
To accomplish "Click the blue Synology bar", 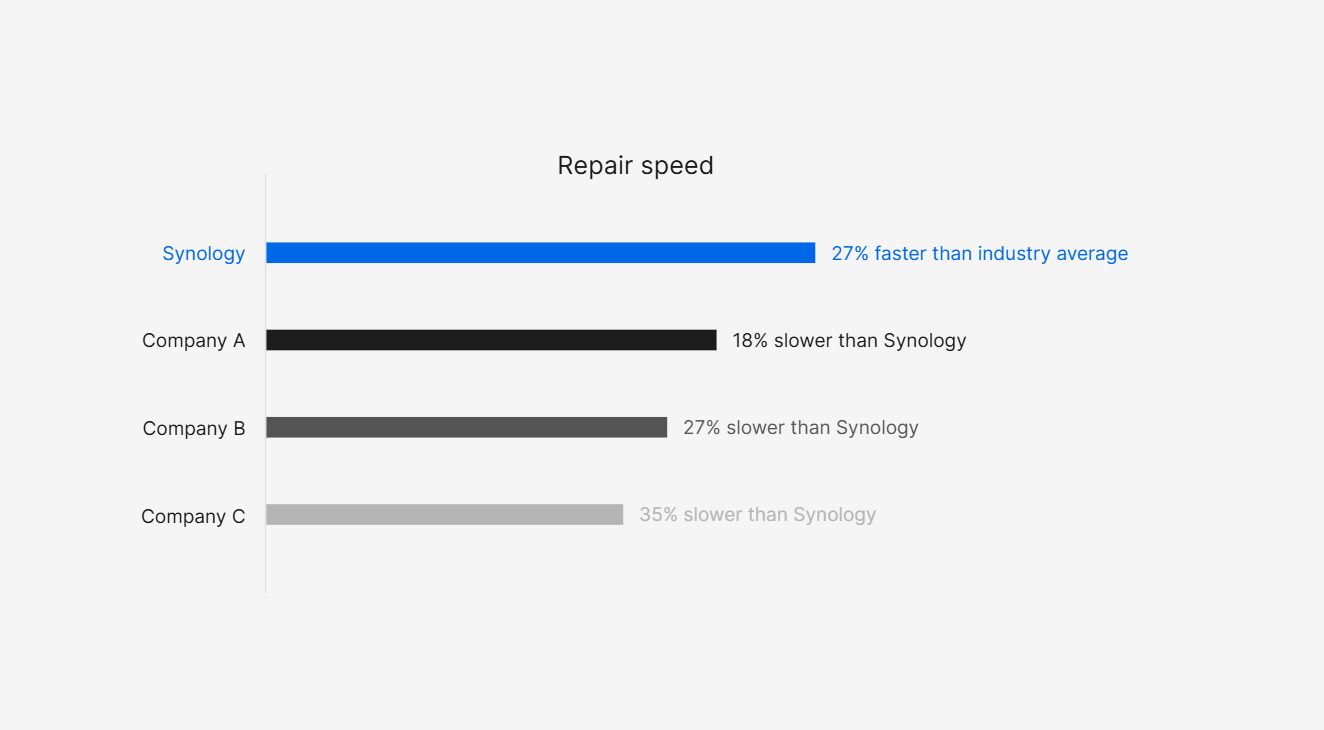I will 540,253.
